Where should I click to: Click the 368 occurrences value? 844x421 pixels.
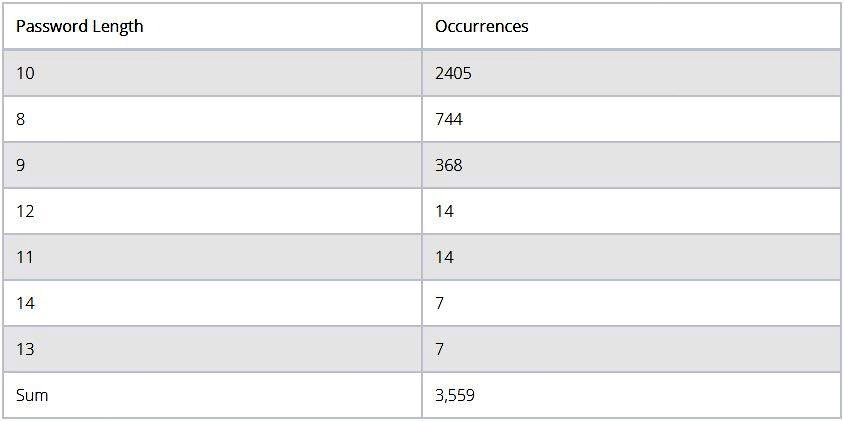click(x=448, y=165)
